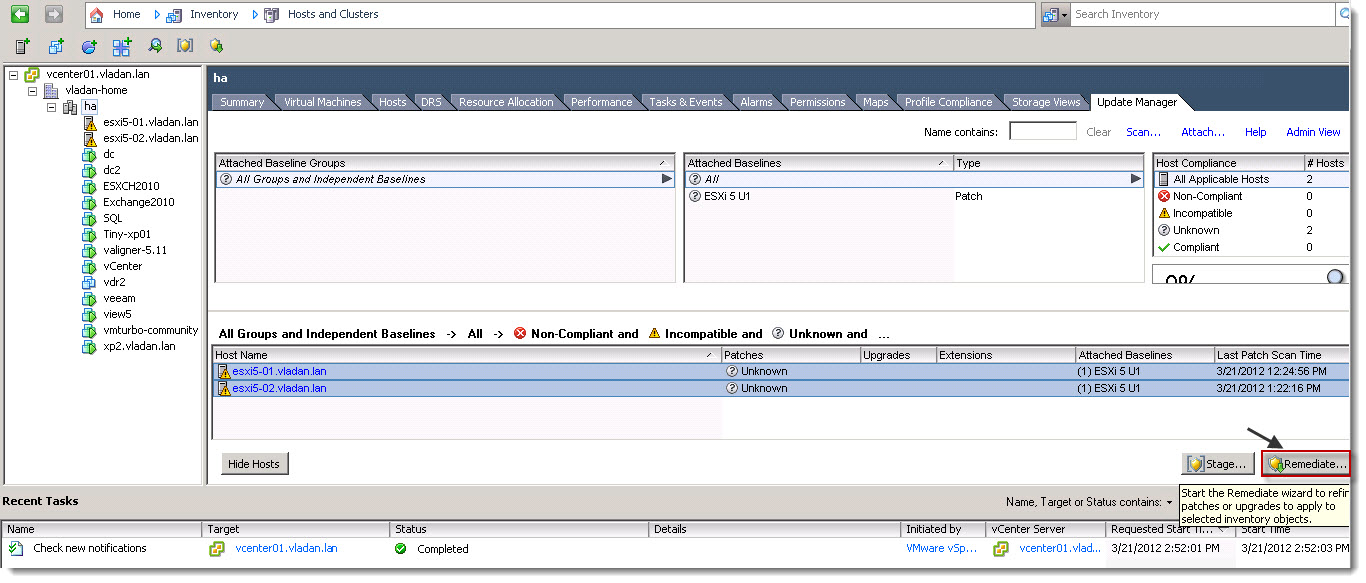1366x583 pixels.
Task: Click the Incompatible warning icon in Host Compliance
Action: pos(1163,214)
